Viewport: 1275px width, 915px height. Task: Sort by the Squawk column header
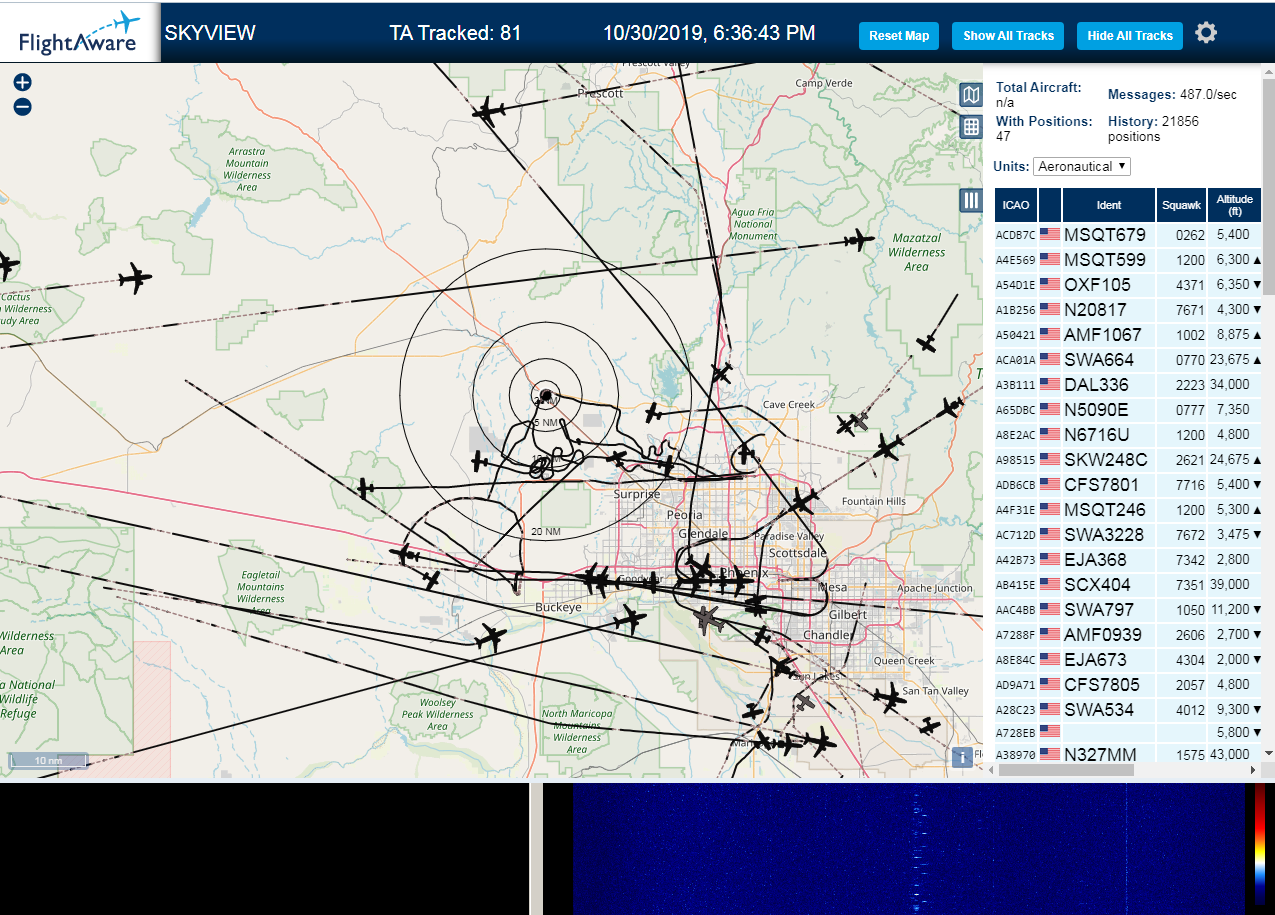point(1181,204)
